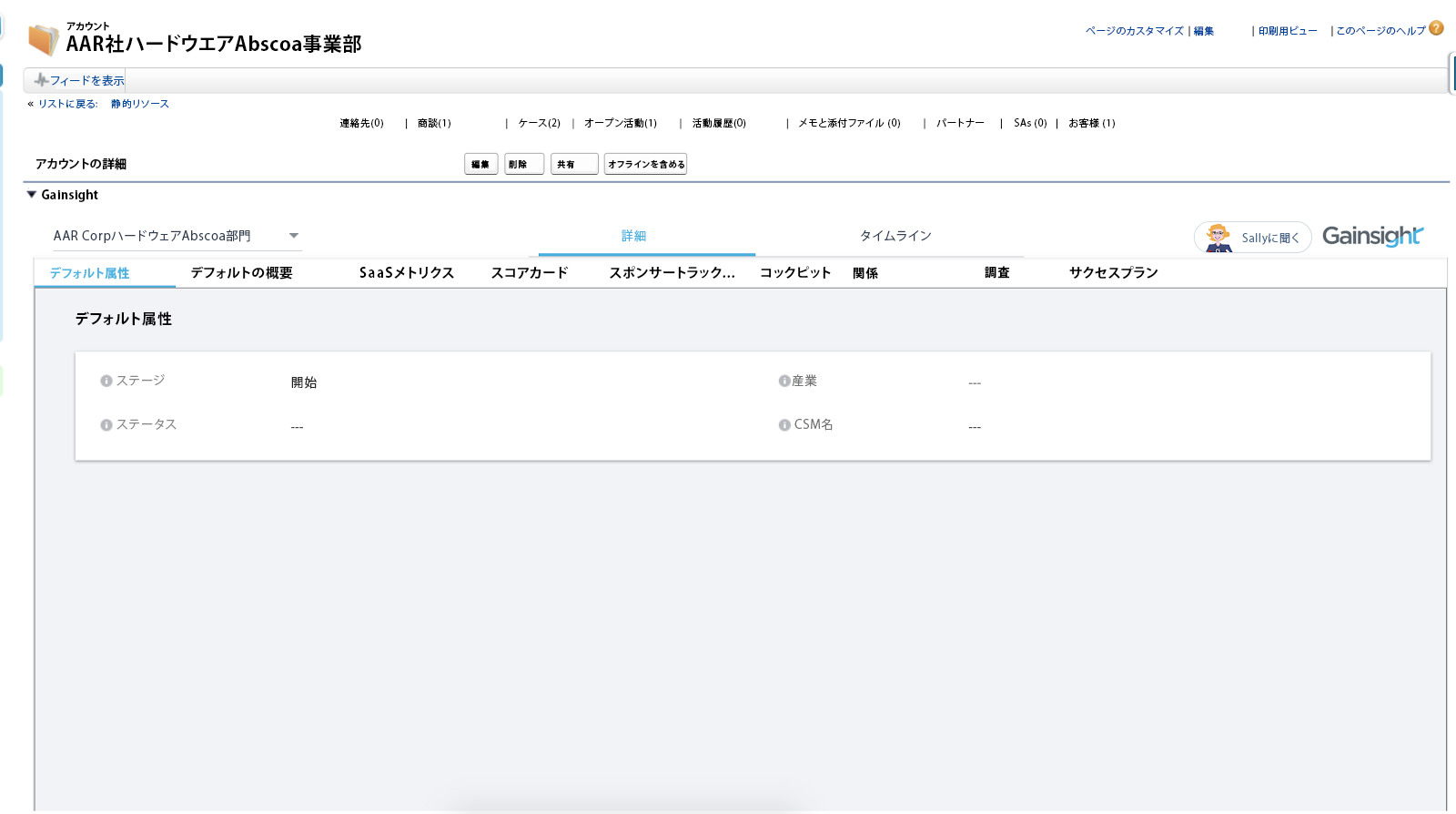Click the 開始 stage value

pos(304,382)
